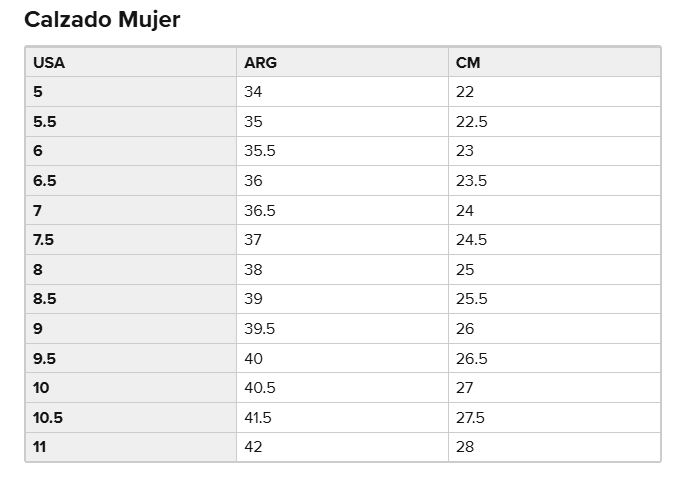Click ARG size 40.5 cell
689x483 pixels.
pyautogui.click(x=342, y=388)
